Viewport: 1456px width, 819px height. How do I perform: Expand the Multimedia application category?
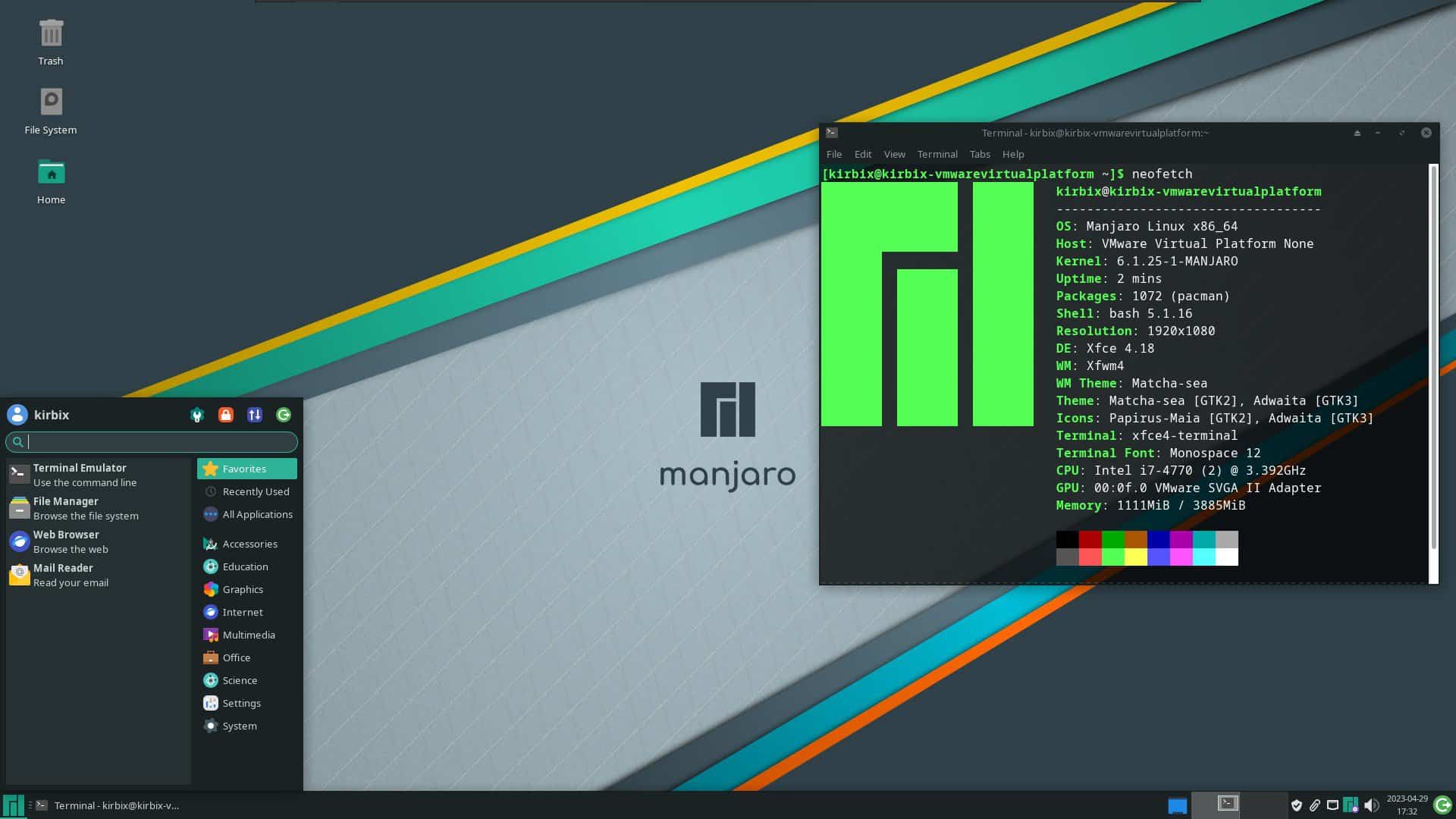tap(249, 635)
